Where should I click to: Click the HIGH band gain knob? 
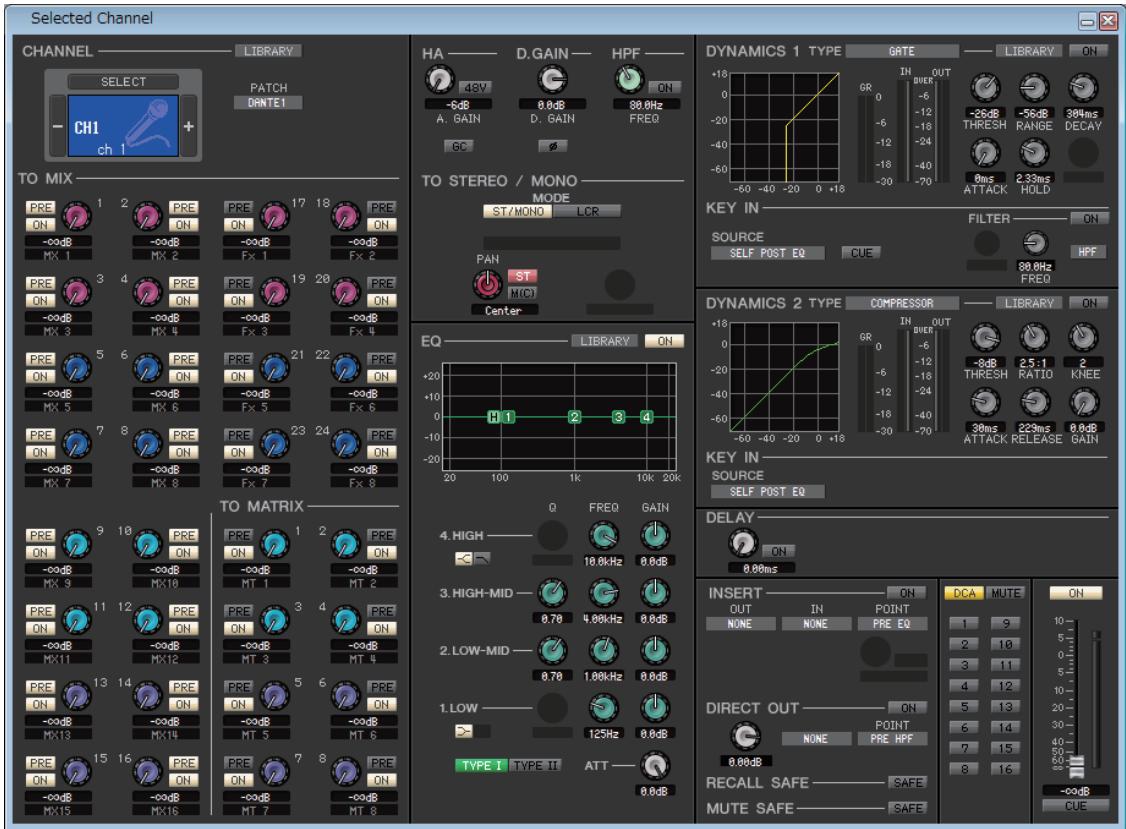coord(654,536)
